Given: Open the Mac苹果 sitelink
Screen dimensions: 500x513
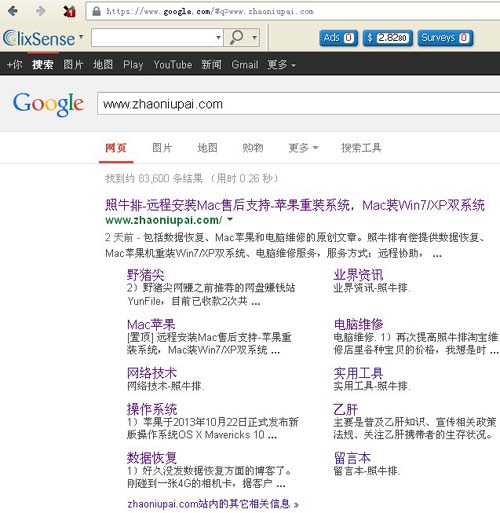Looking at the screenshot, I should pos(151,324).
